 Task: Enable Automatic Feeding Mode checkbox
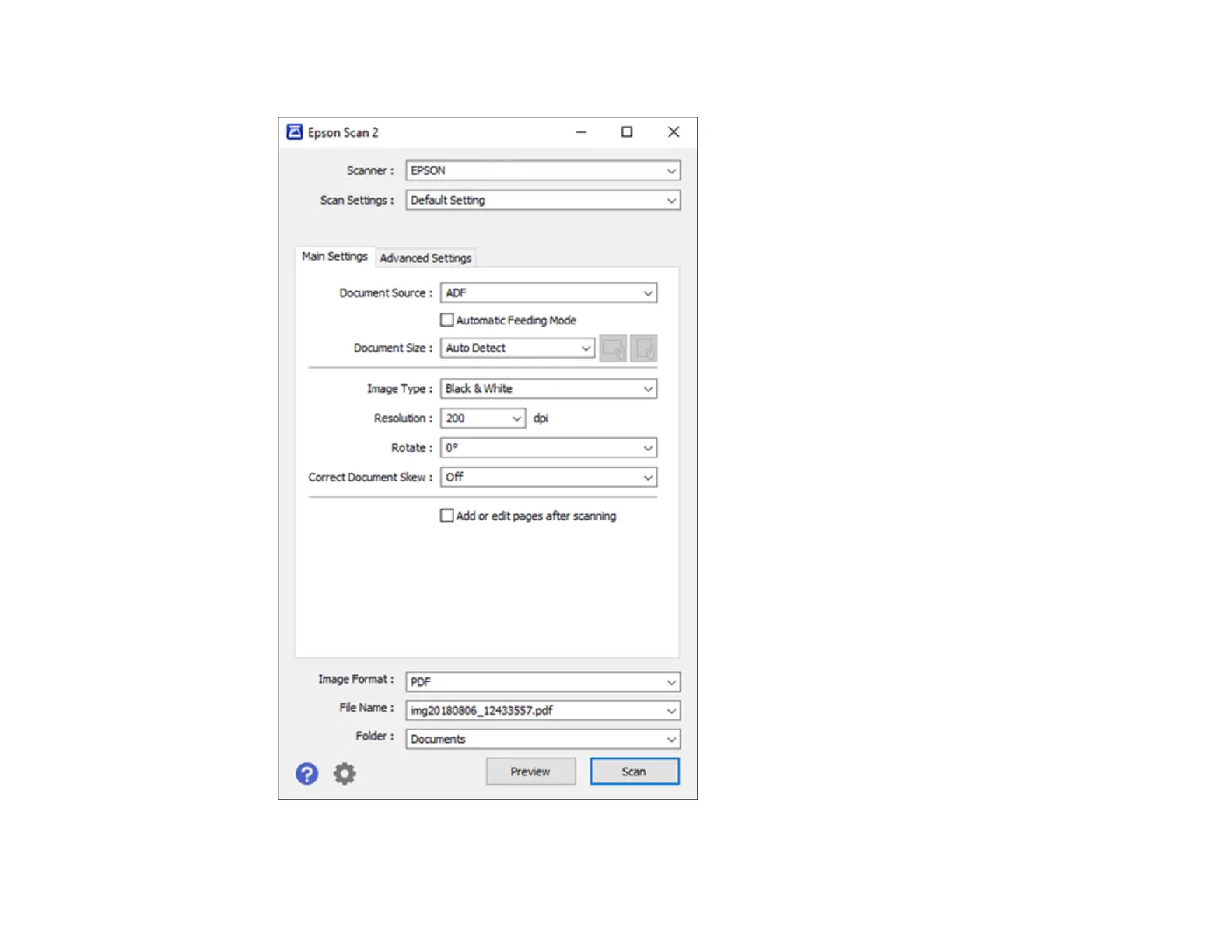(x=447, y=320)
